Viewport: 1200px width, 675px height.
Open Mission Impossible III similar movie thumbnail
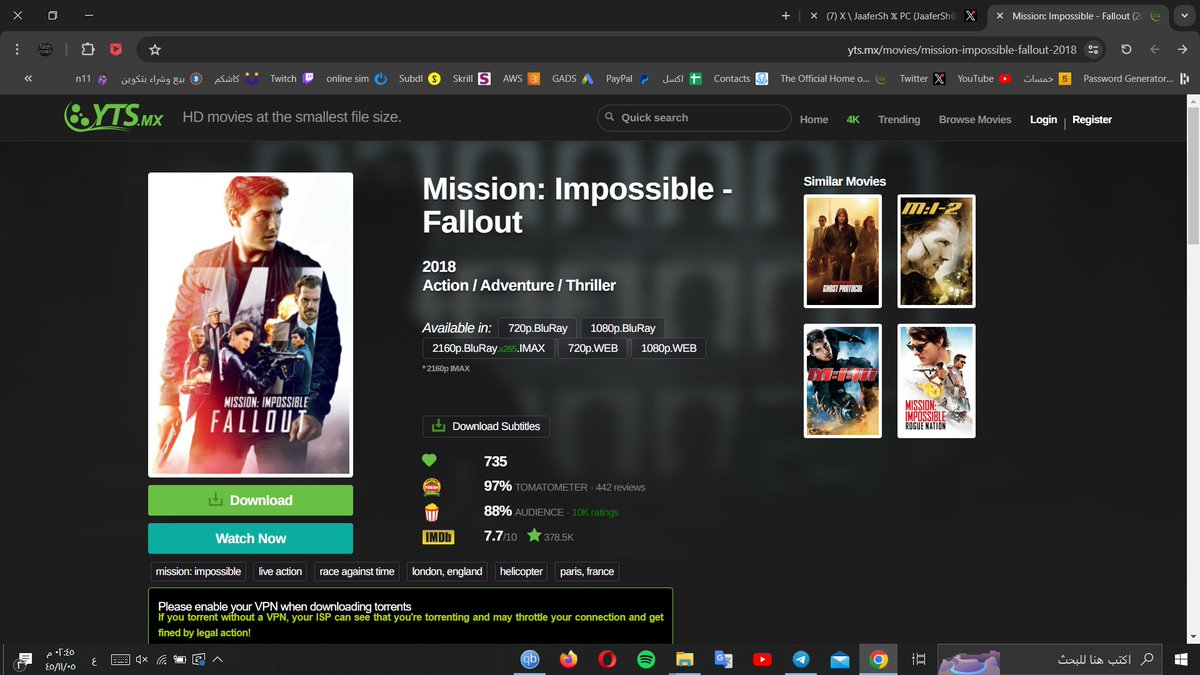[x=843, y=381]
